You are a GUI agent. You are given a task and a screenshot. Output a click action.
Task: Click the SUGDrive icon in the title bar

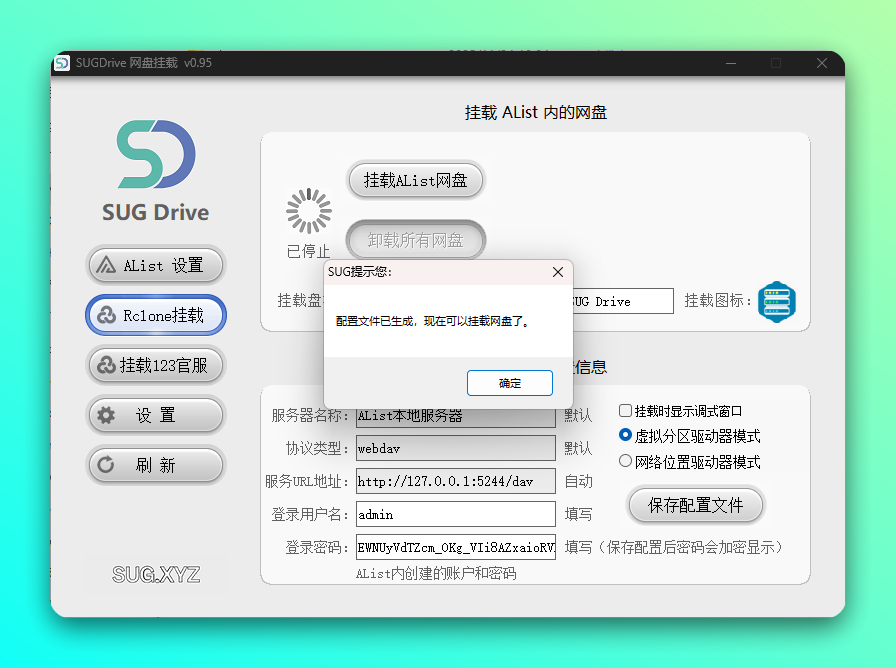(x=62, y=63)
